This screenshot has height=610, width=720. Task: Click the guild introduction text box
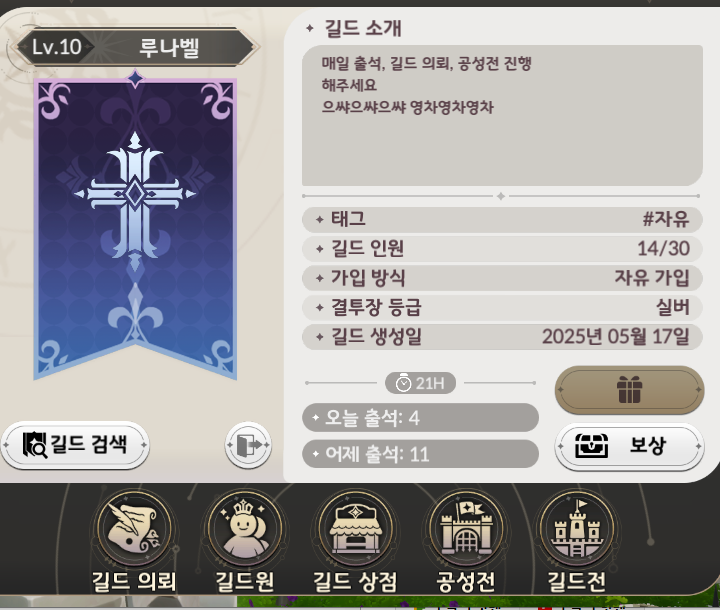coord(502,115)
